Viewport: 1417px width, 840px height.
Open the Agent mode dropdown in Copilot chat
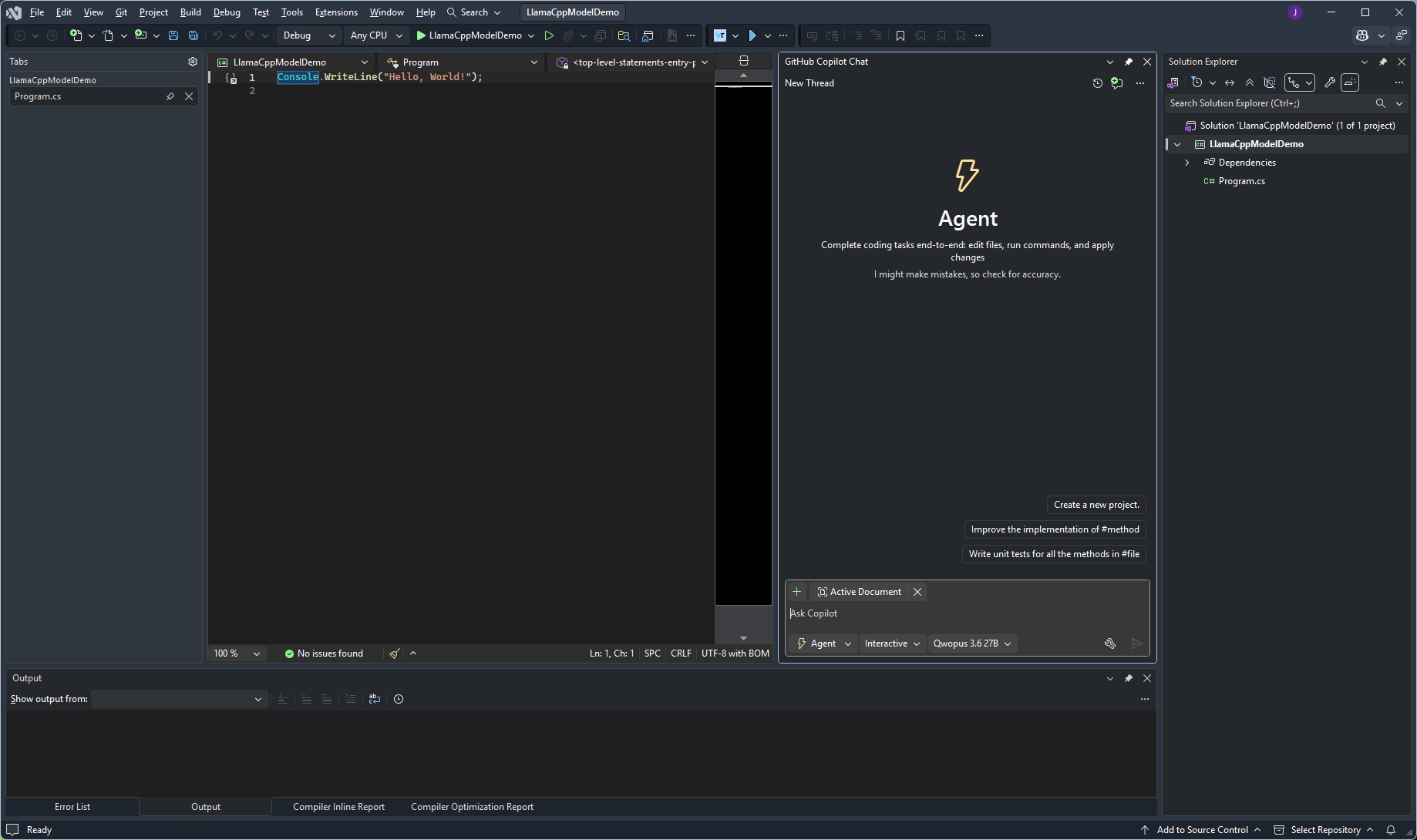point(824,643)
